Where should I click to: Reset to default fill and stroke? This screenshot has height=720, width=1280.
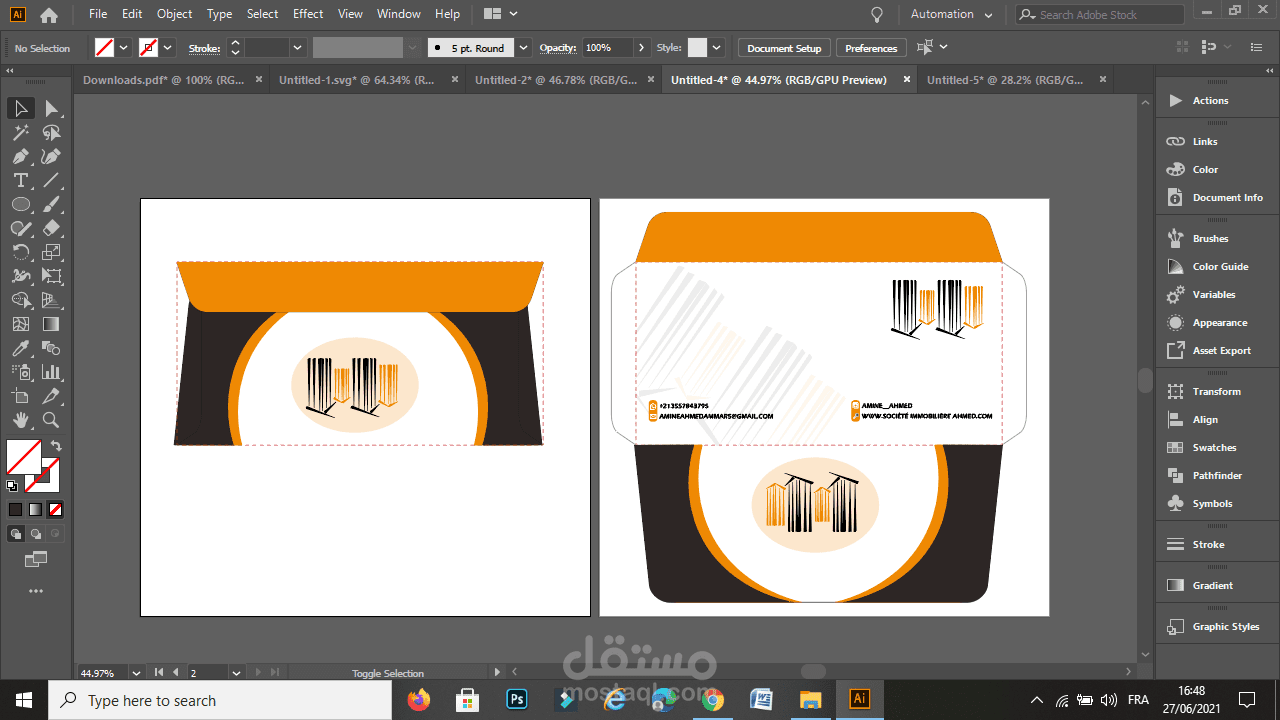pyautogui.click(x=12, y=486)
